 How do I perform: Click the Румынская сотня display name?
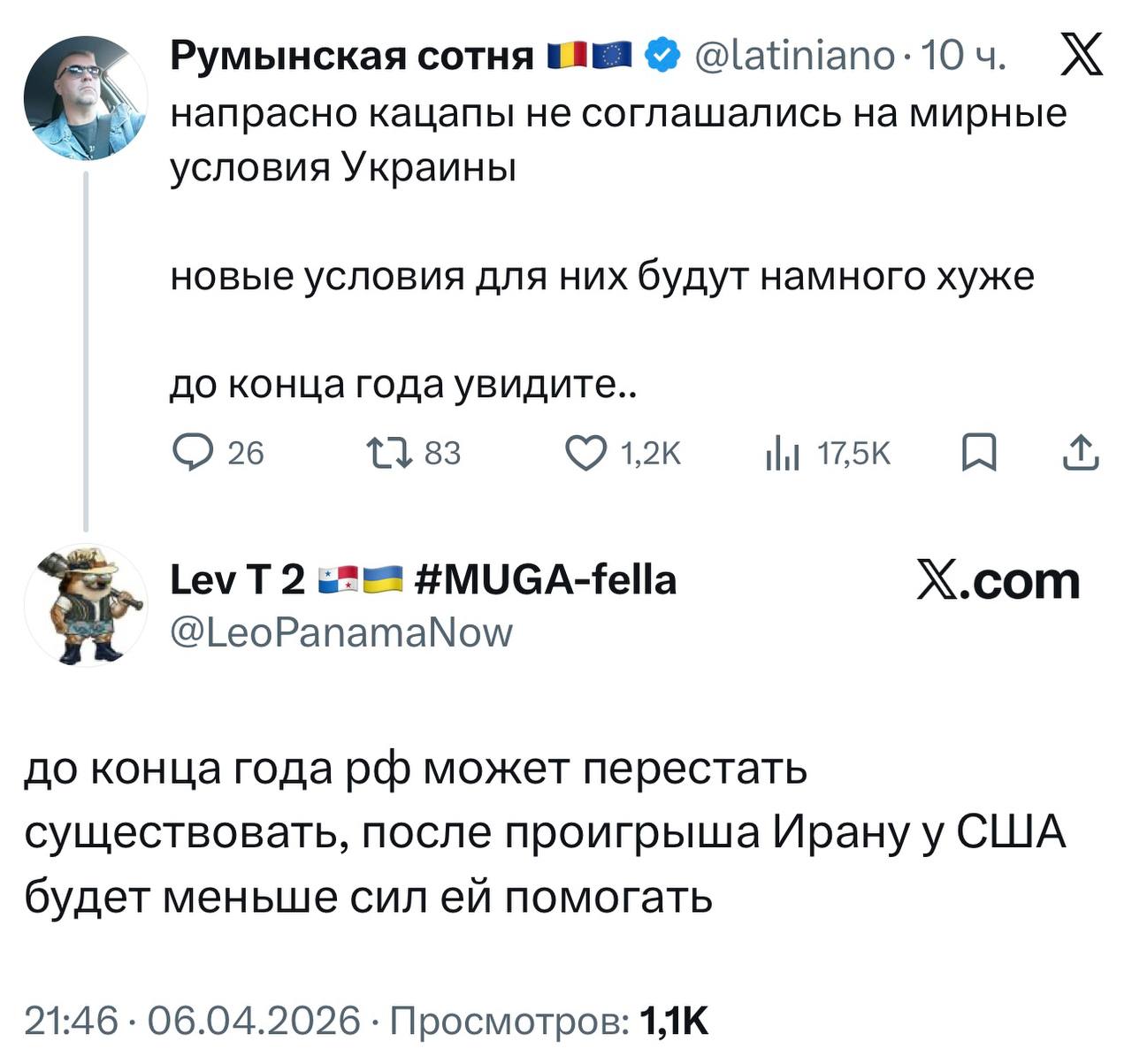351,57
